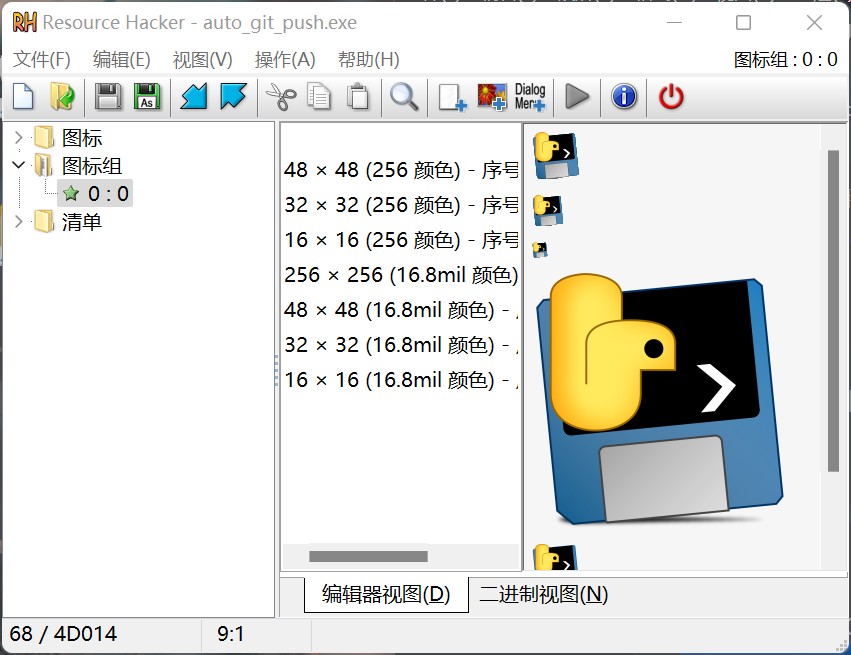Image resolution: width=851 pixels, height=655 pixels.
Task: Click the 256 × 256 (16.8mil 颜色) row
Action: [x=401, y=275]
